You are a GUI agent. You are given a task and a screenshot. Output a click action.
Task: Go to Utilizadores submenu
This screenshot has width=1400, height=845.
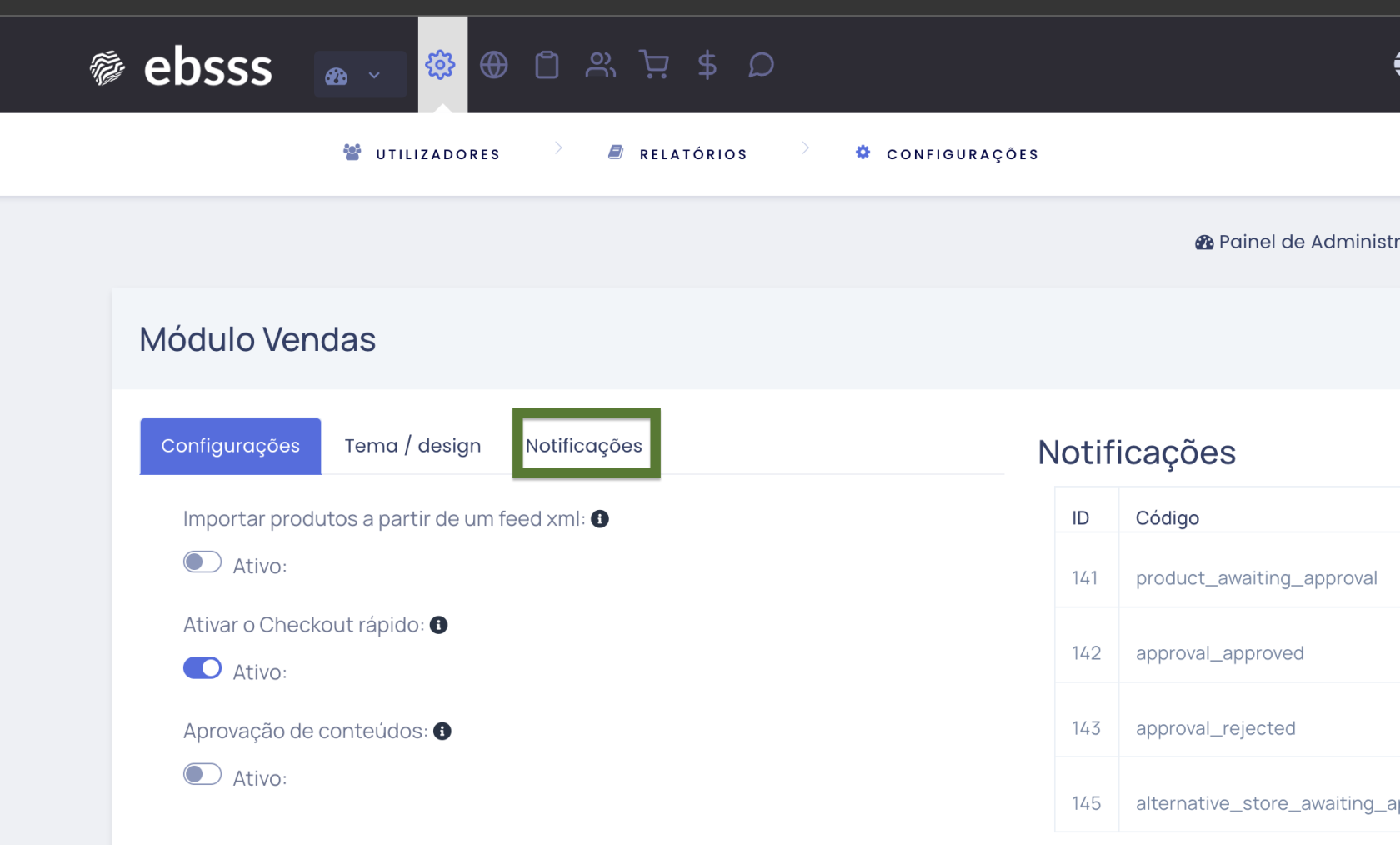(421, 154)
